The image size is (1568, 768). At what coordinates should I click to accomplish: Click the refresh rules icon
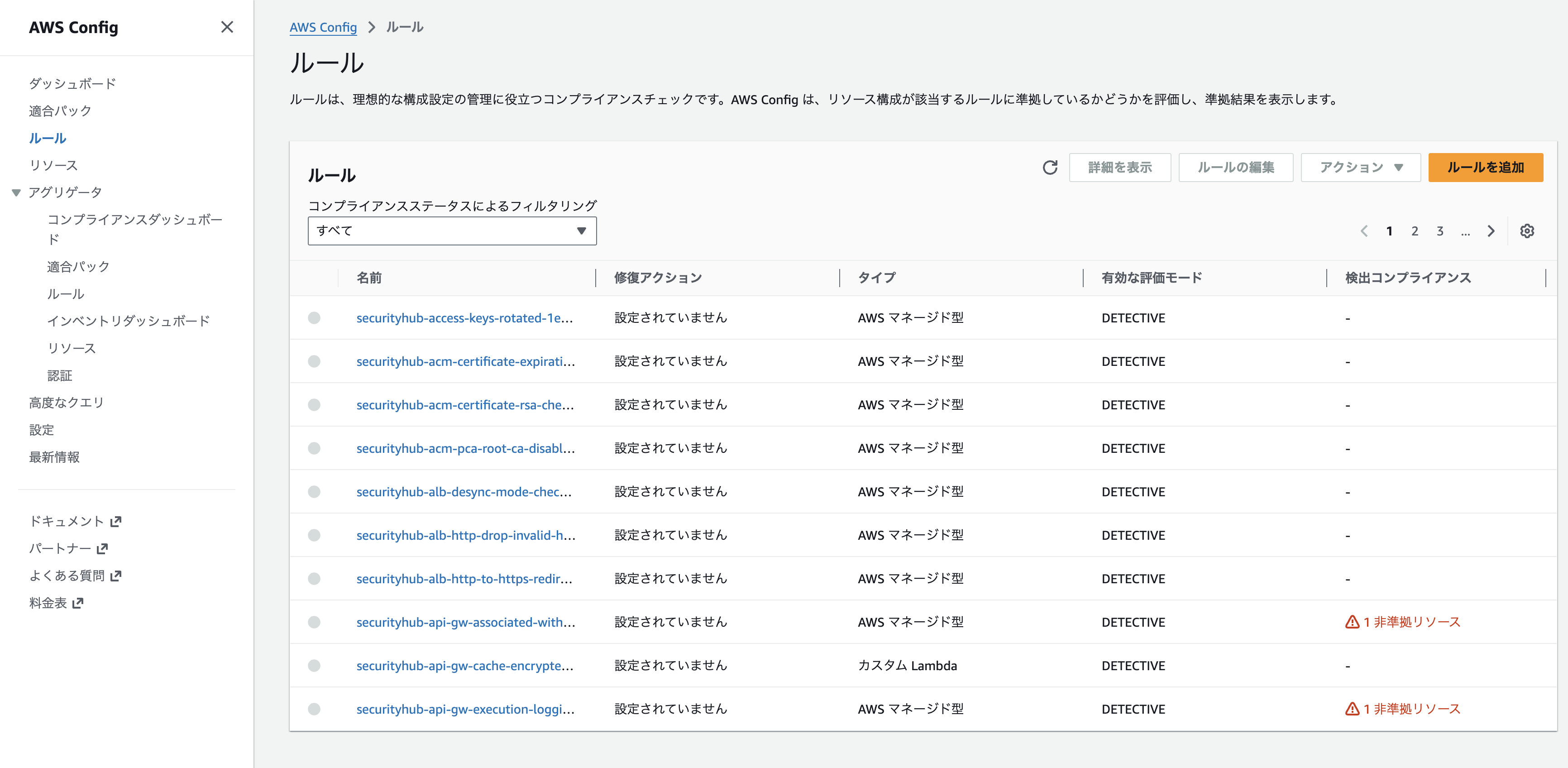coord(1050,168)
